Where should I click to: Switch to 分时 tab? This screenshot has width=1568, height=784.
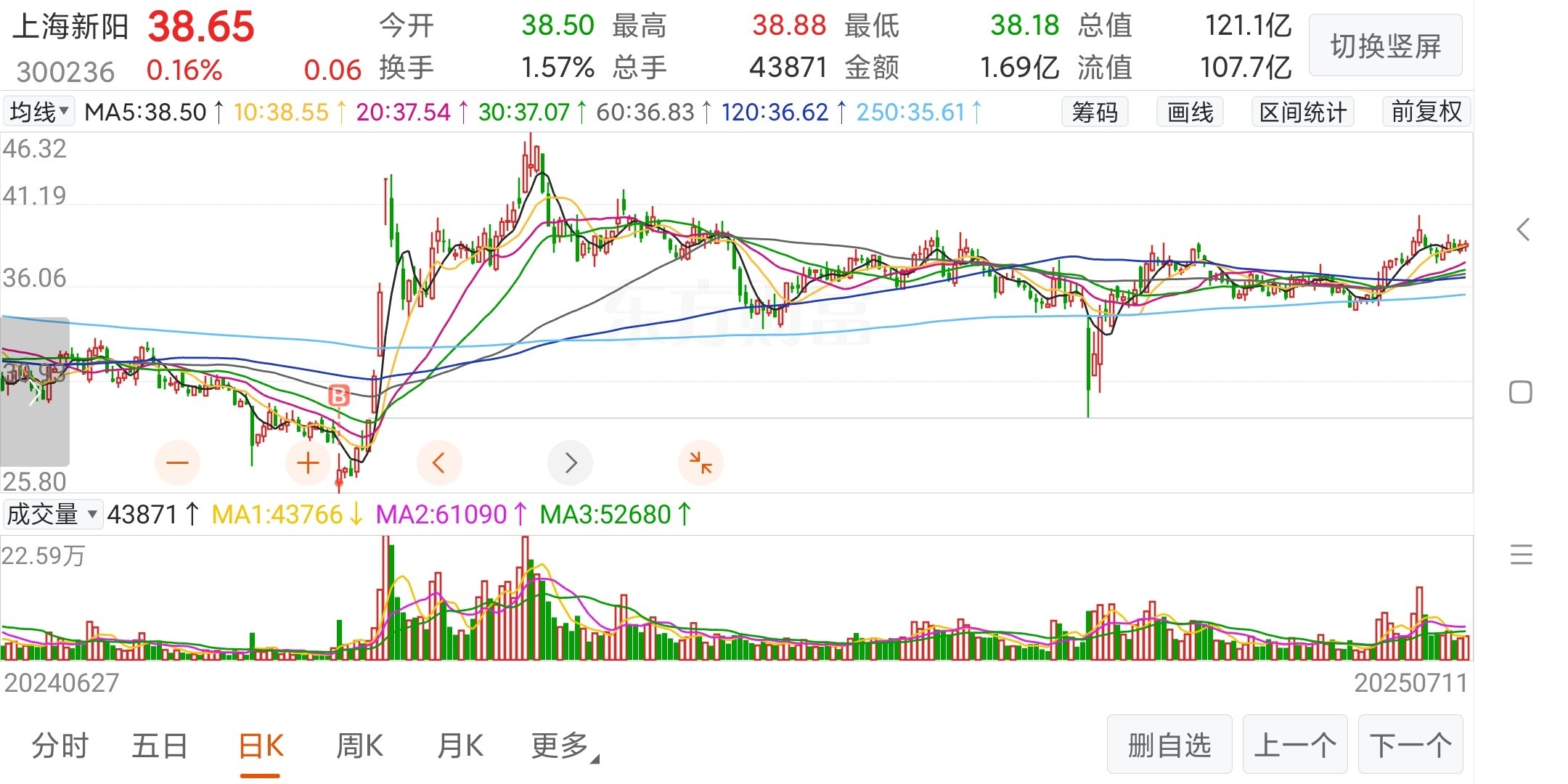60,746
